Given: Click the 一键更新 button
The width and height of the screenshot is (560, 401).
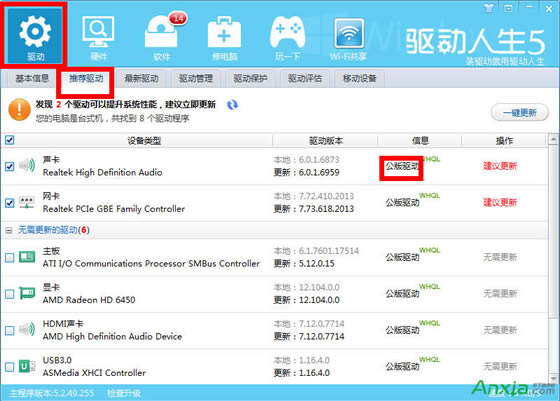Looking at the screenshot, I should click(520, 113).
